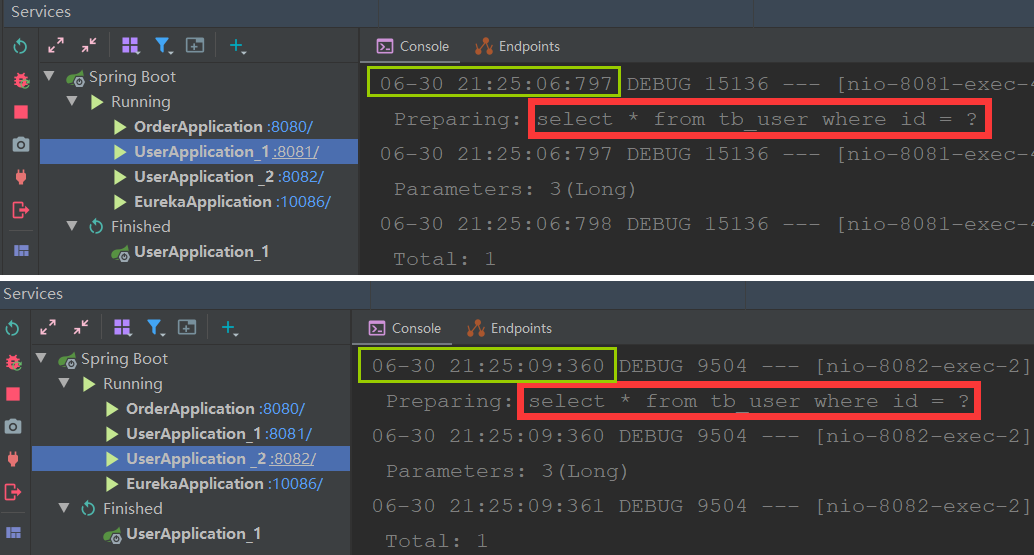Viewport: 1034px width, 555px height.
Task: Switch to Console tab in bottom panel
Action: tap(405, 328)
